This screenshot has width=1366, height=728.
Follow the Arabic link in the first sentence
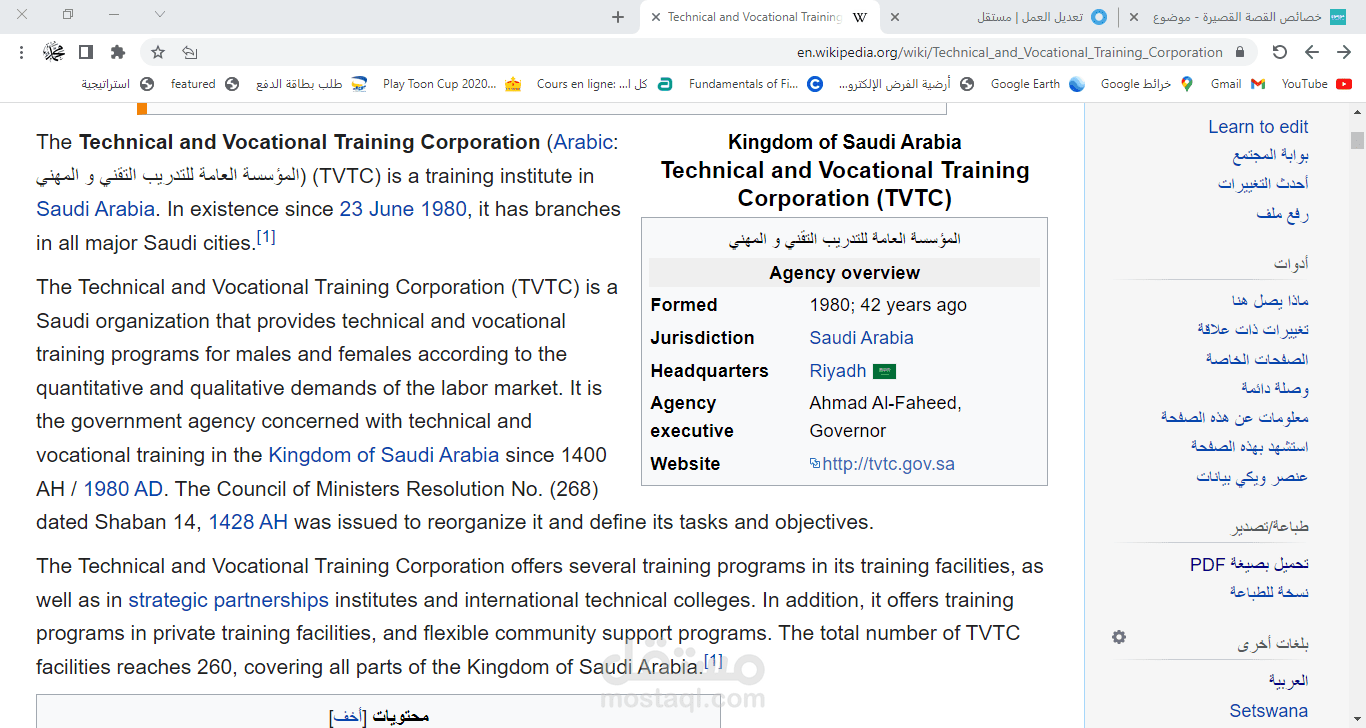point(583,142)
